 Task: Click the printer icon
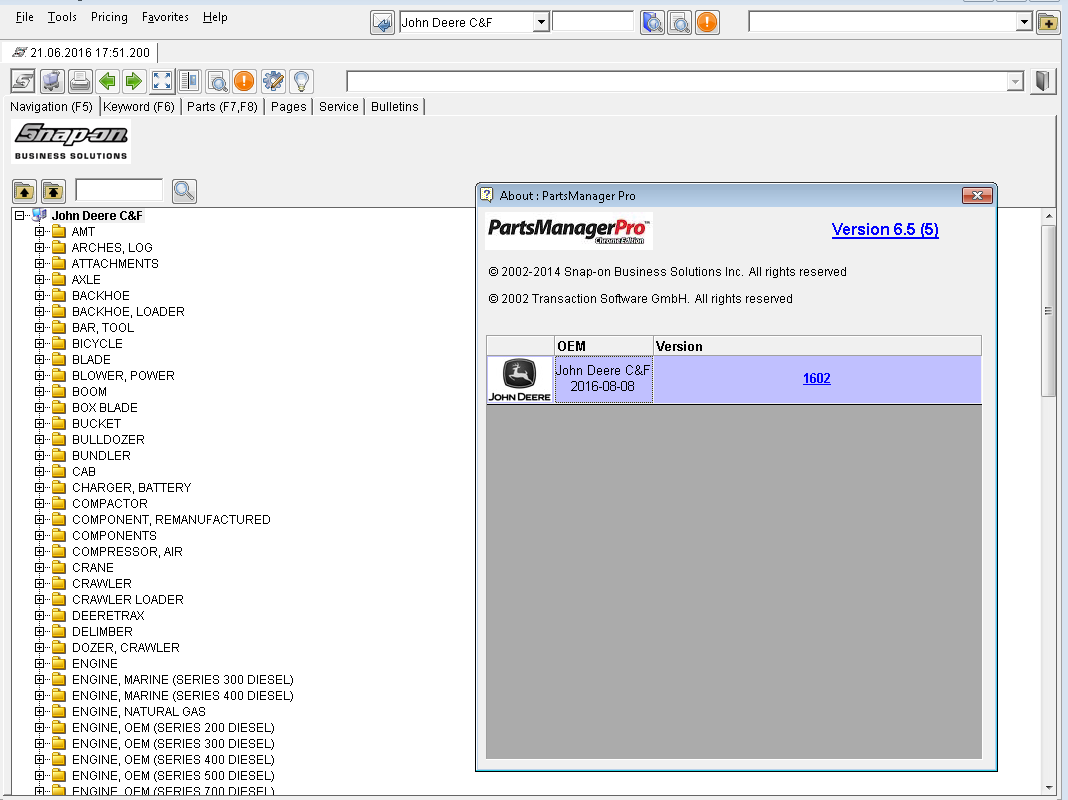pyautogui.click(x=80, y=81)
